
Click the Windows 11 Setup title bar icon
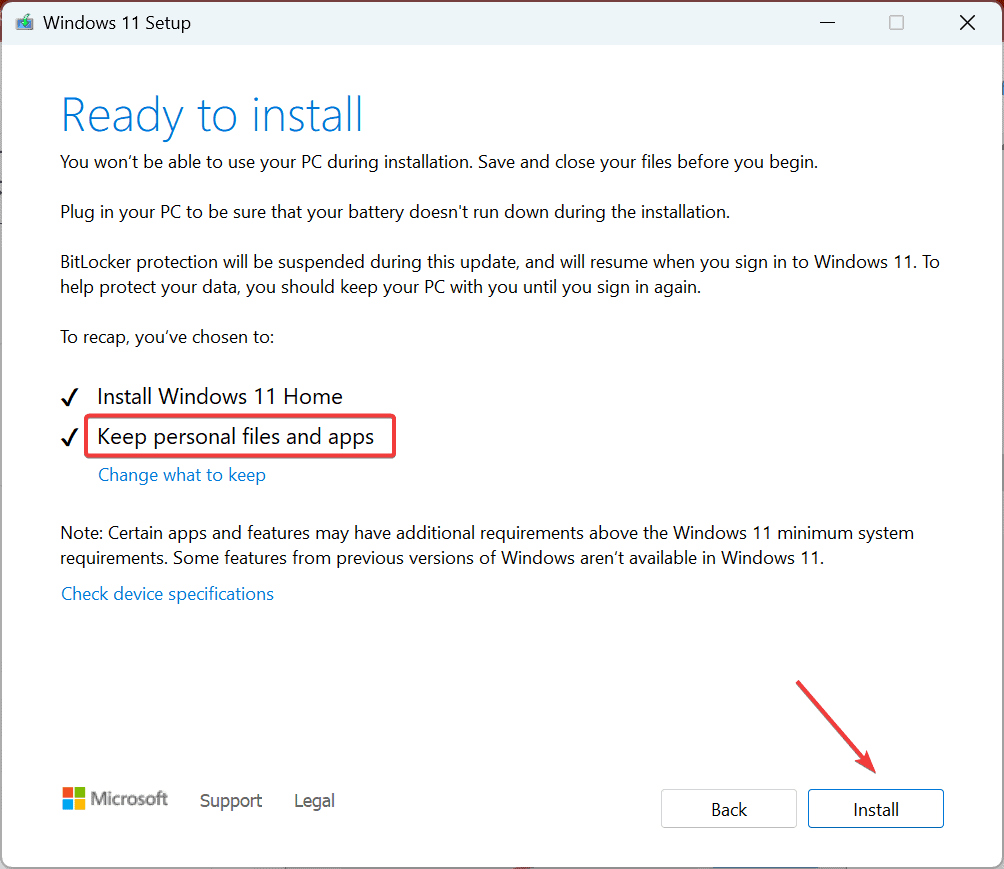pos(24,22)
